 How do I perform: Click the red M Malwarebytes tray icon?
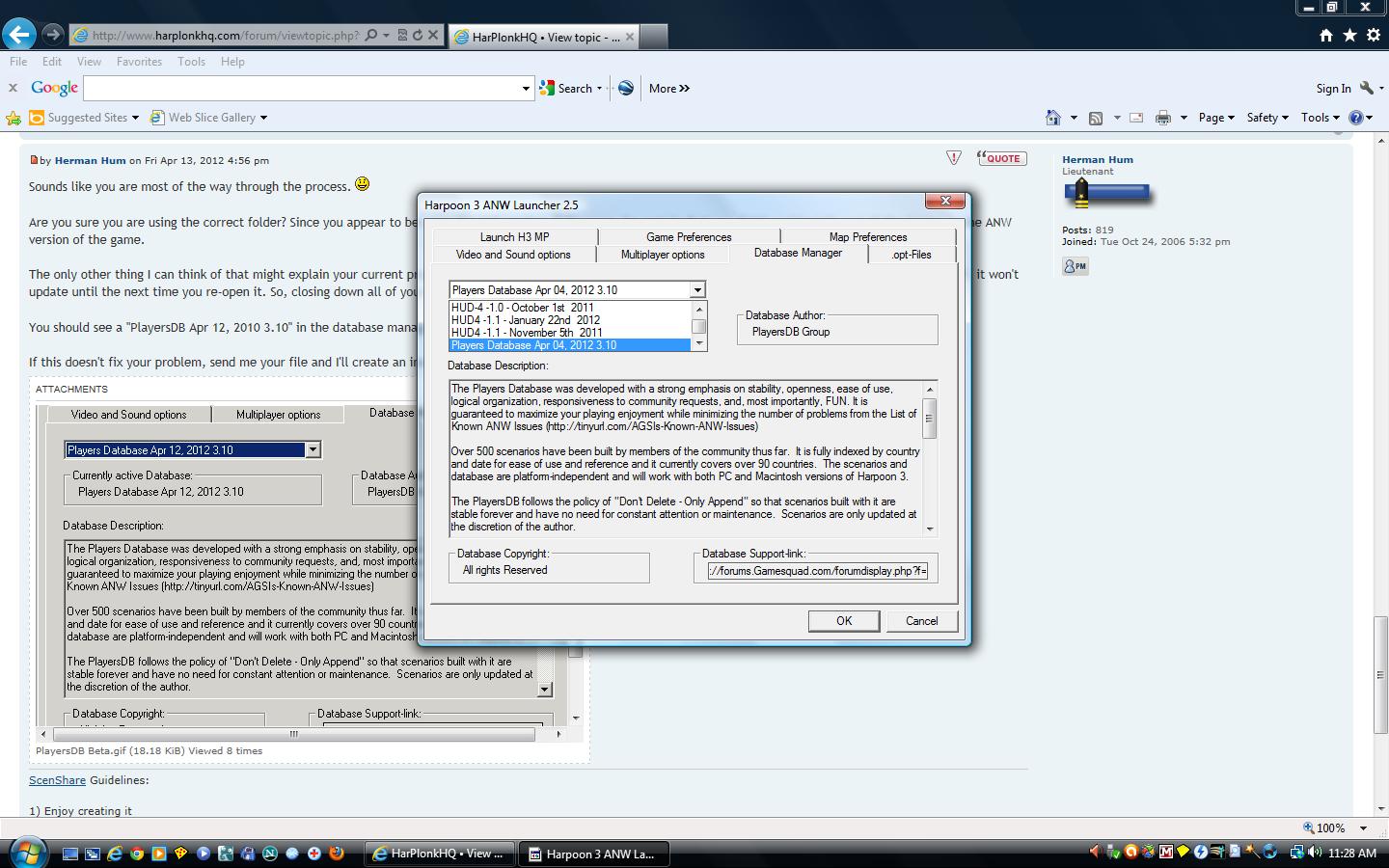(x=1166, y=853)
